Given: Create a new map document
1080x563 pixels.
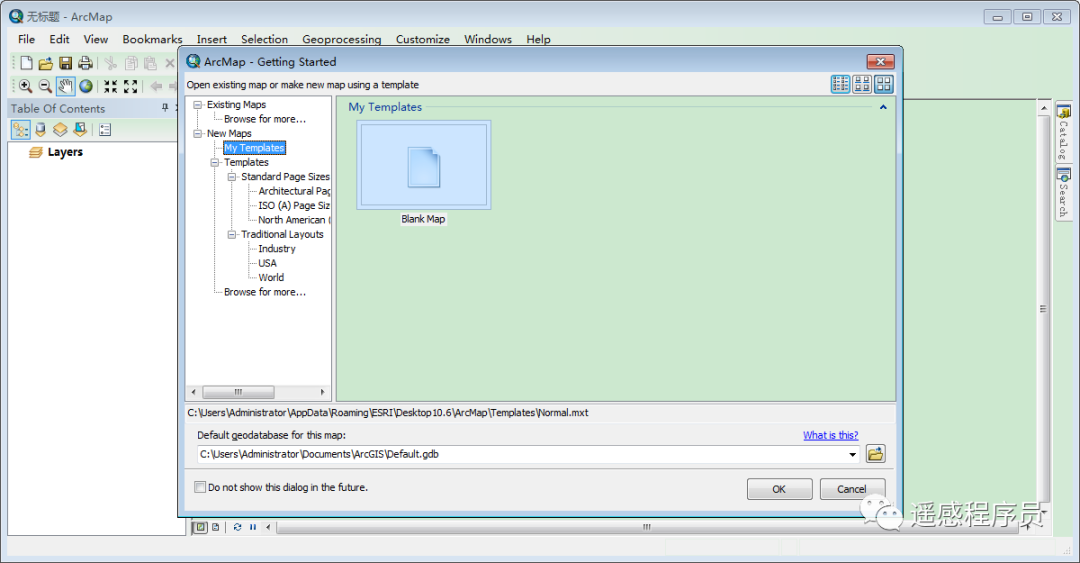Looking at the screenshot, I should 26,63.
